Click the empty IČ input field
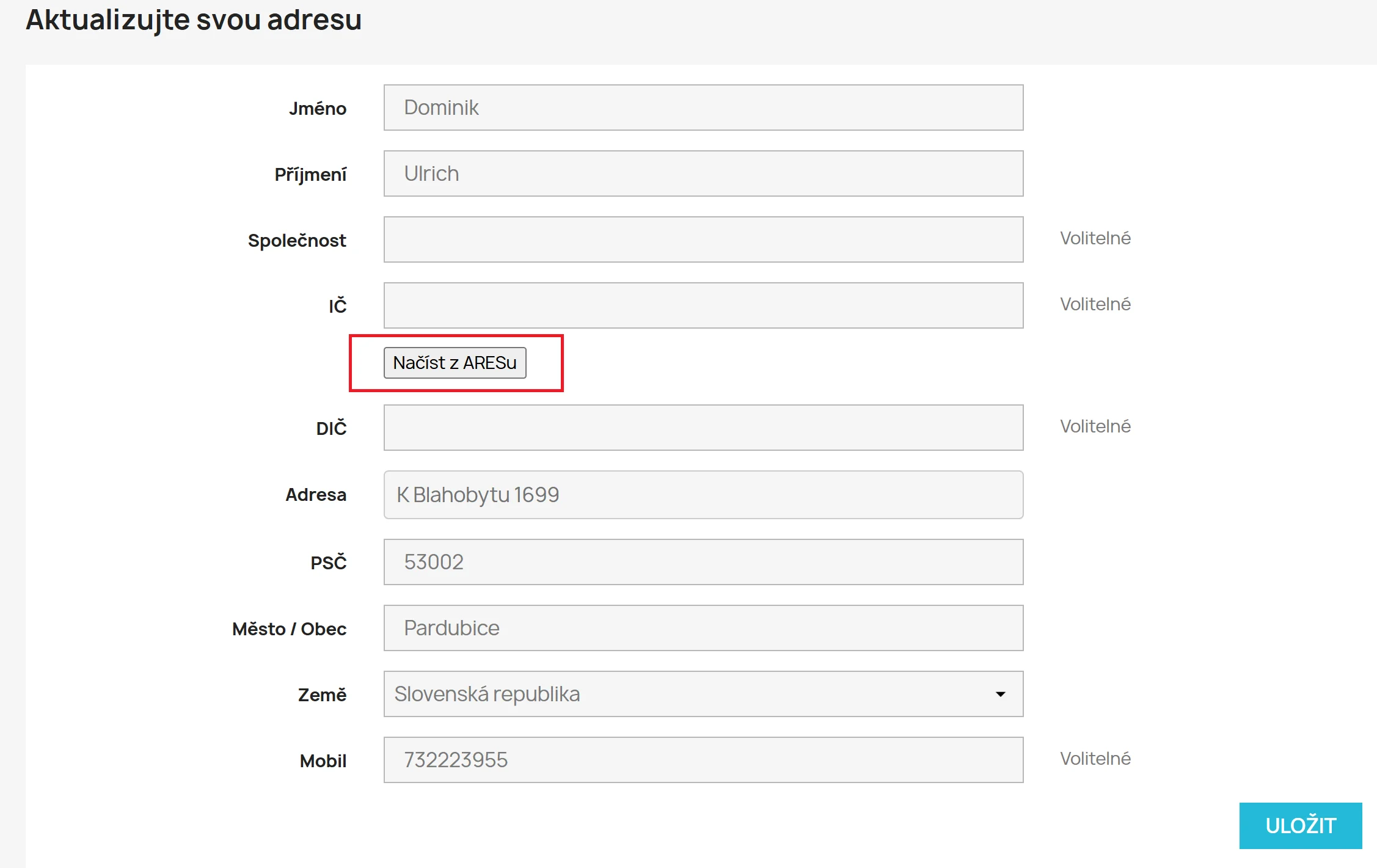The width and height of the screenshot is (1377, 868). (703, 305)
